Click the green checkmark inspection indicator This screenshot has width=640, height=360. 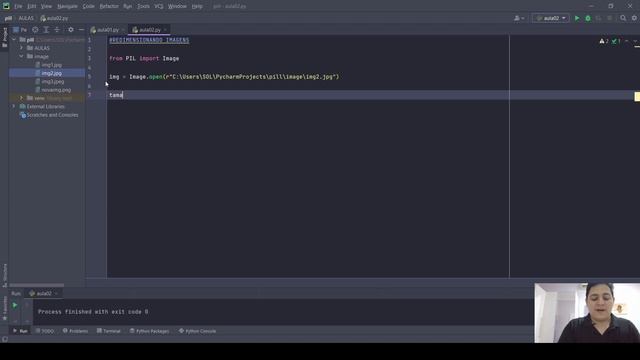[616, 41]
